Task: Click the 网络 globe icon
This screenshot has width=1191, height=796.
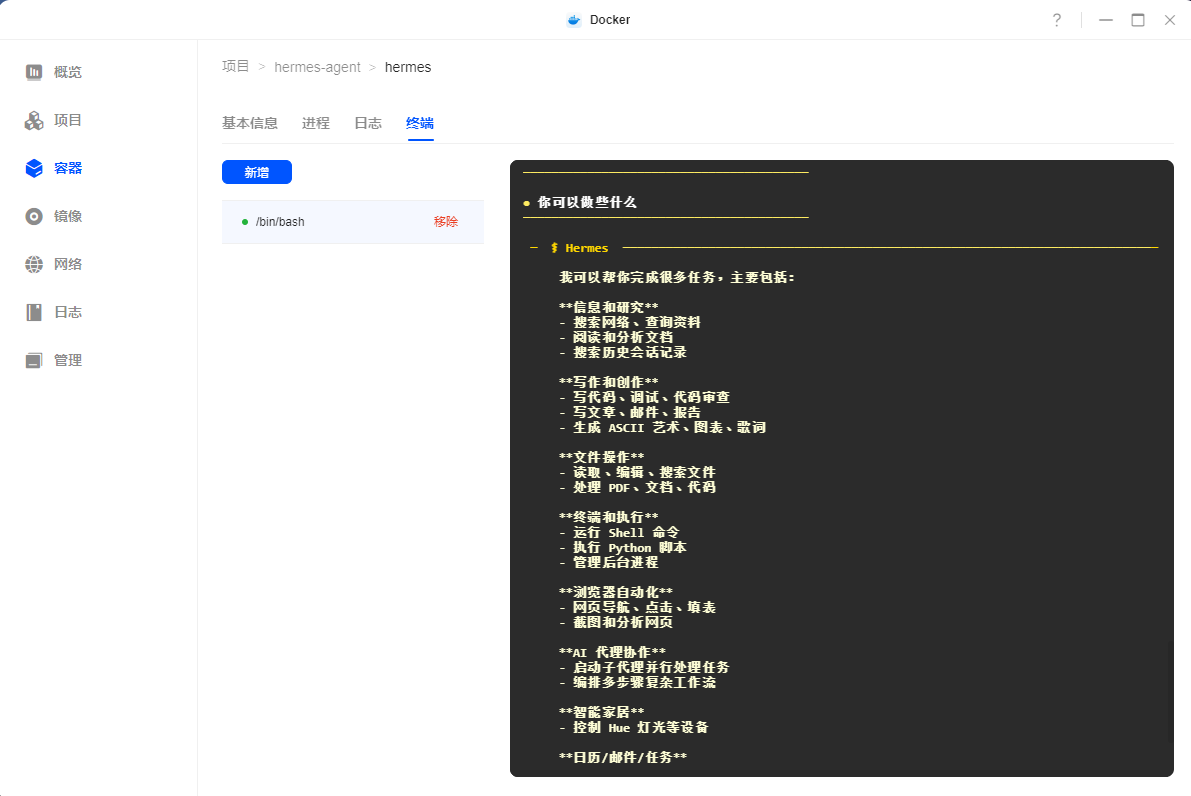Action: click(33, 264)
